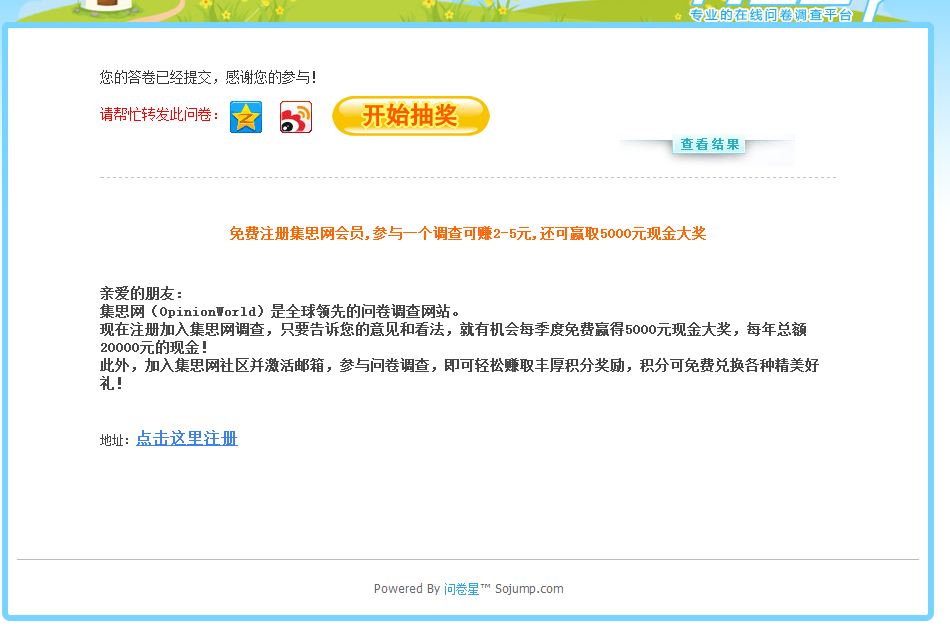Screen dimensions: 950x637
Task: Click the 开始抽奖 lottery button
Action: [x=411, y=116]
